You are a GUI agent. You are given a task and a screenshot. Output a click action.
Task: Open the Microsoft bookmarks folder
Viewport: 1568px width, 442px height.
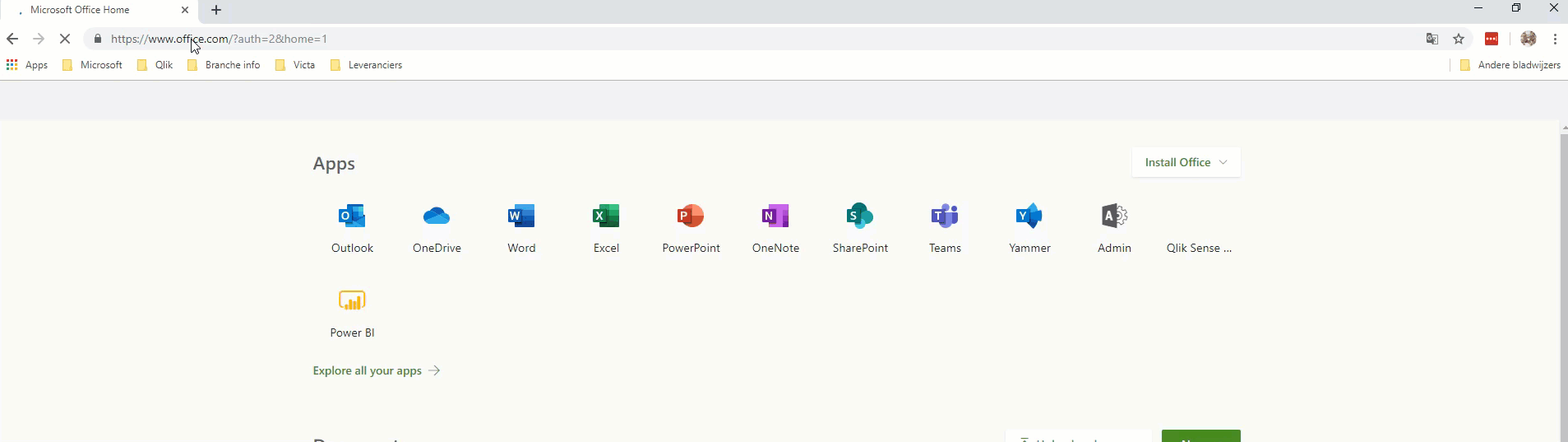pyautogui.click(x=92, y=65)
